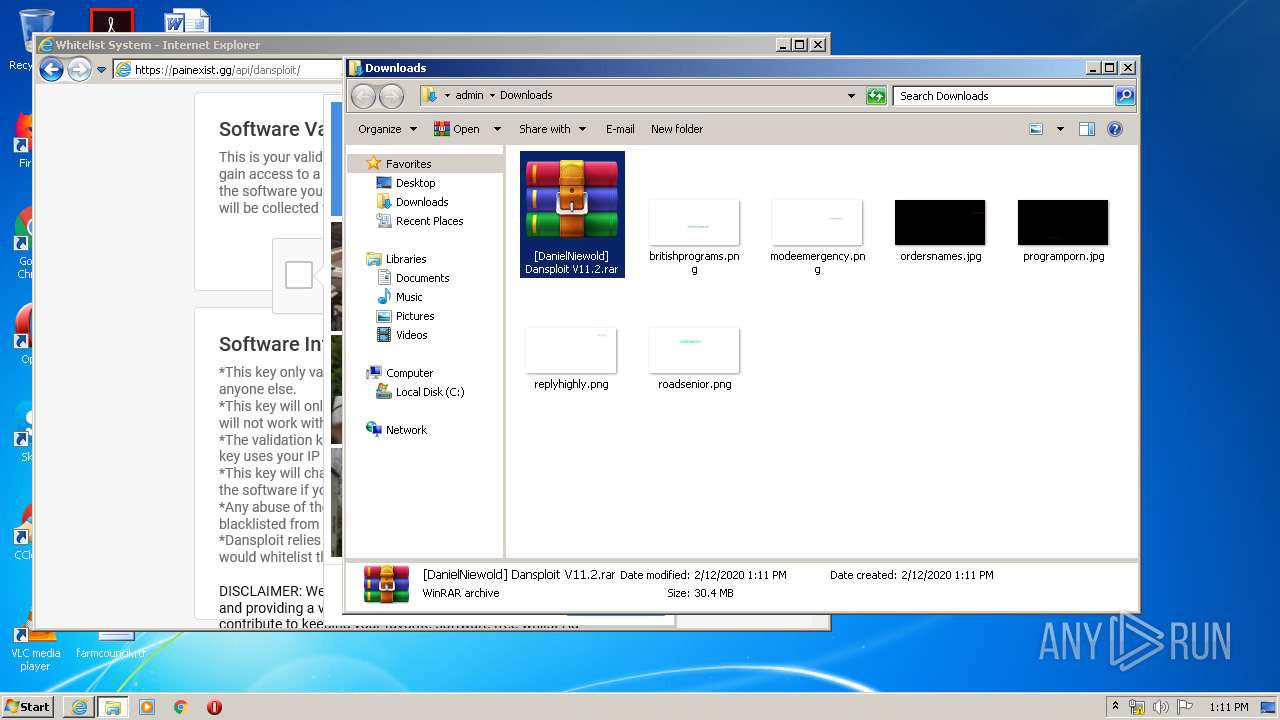The height and width of the screenshot is (720, 1280).
Task: Click E-mail in the Explorer toolbar
Action: tap(620, 129)
